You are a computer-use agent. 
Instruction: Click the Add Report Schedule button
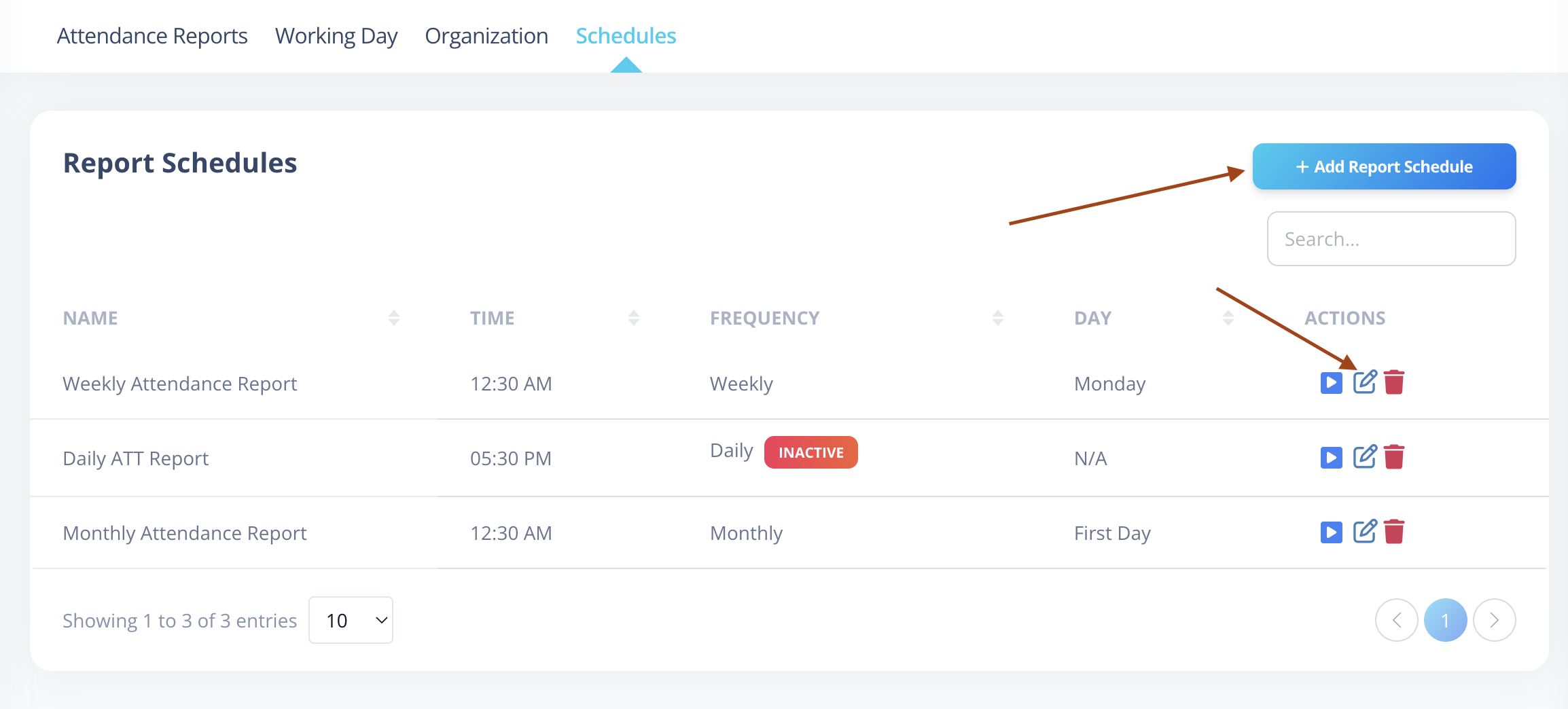point(1384,166)
